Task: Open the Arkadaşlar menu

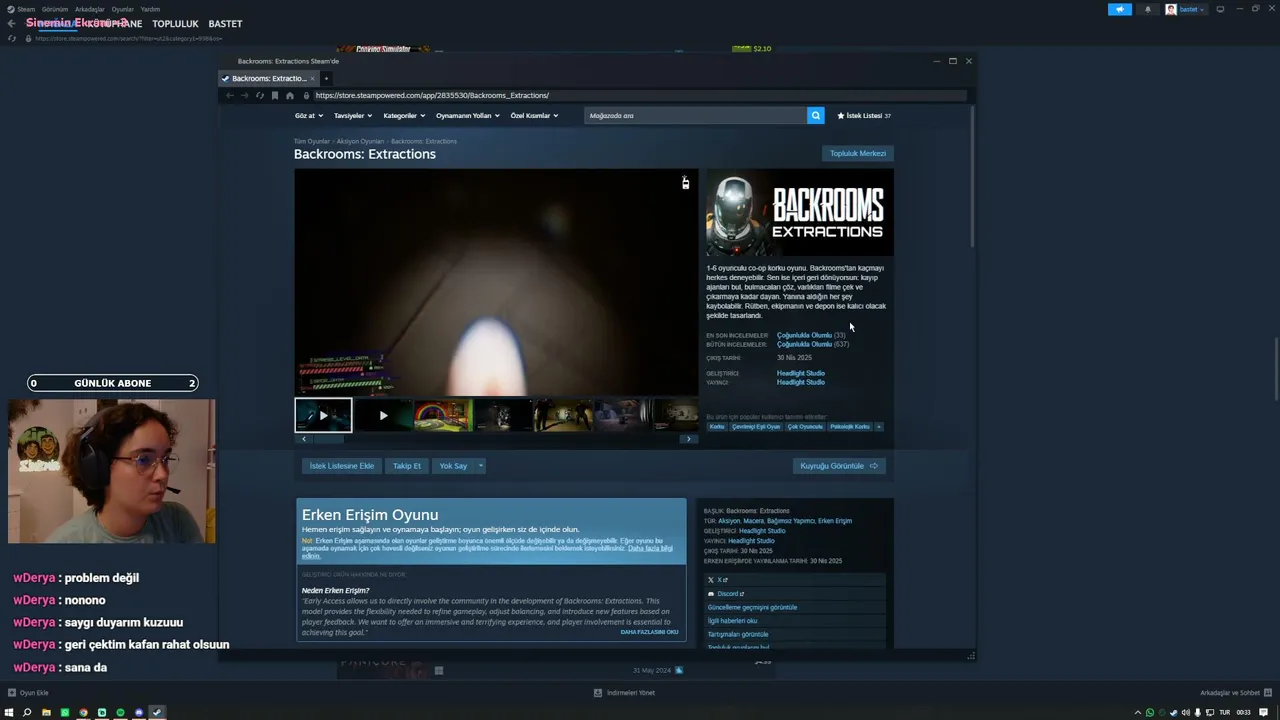Action: pyautogui.click(x=90, y=9)
